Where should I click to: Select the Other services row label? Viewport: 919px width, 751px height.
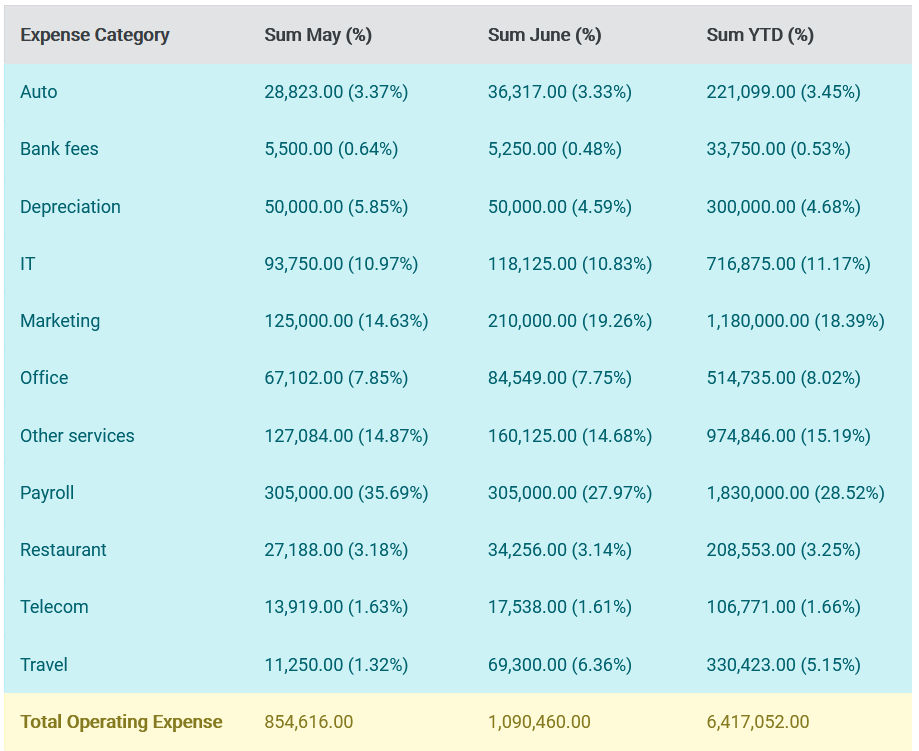[77, 436]
